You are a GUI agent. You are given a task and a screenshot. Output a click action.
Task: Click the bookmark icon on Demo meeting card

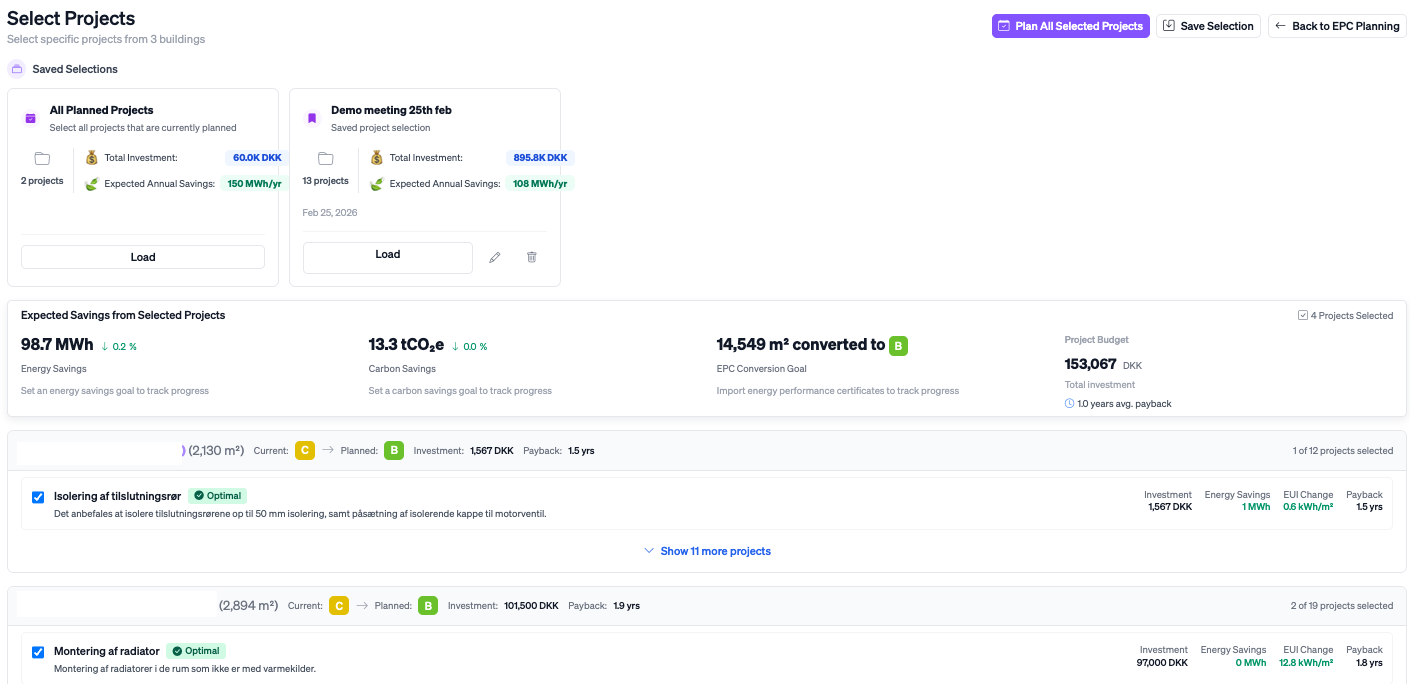pos(312,118)
